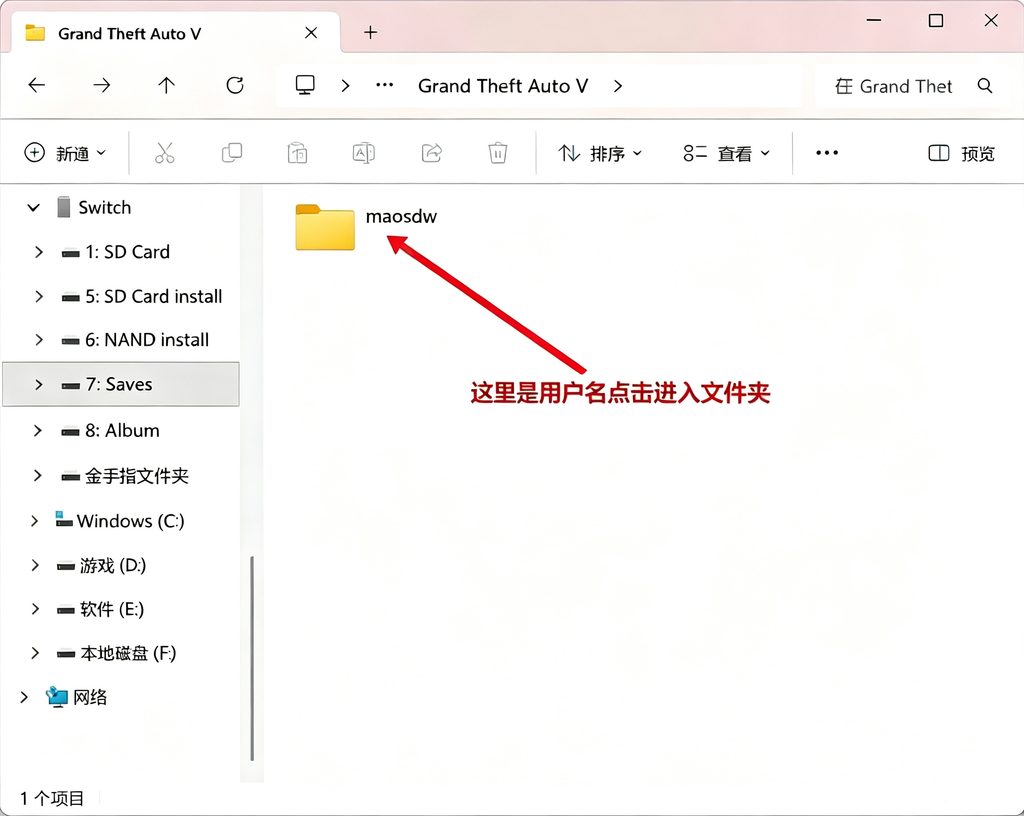Viewport: 1024px width, 816px height.
Task: Expand the 7: Saves node
Action: click(39, 384)
